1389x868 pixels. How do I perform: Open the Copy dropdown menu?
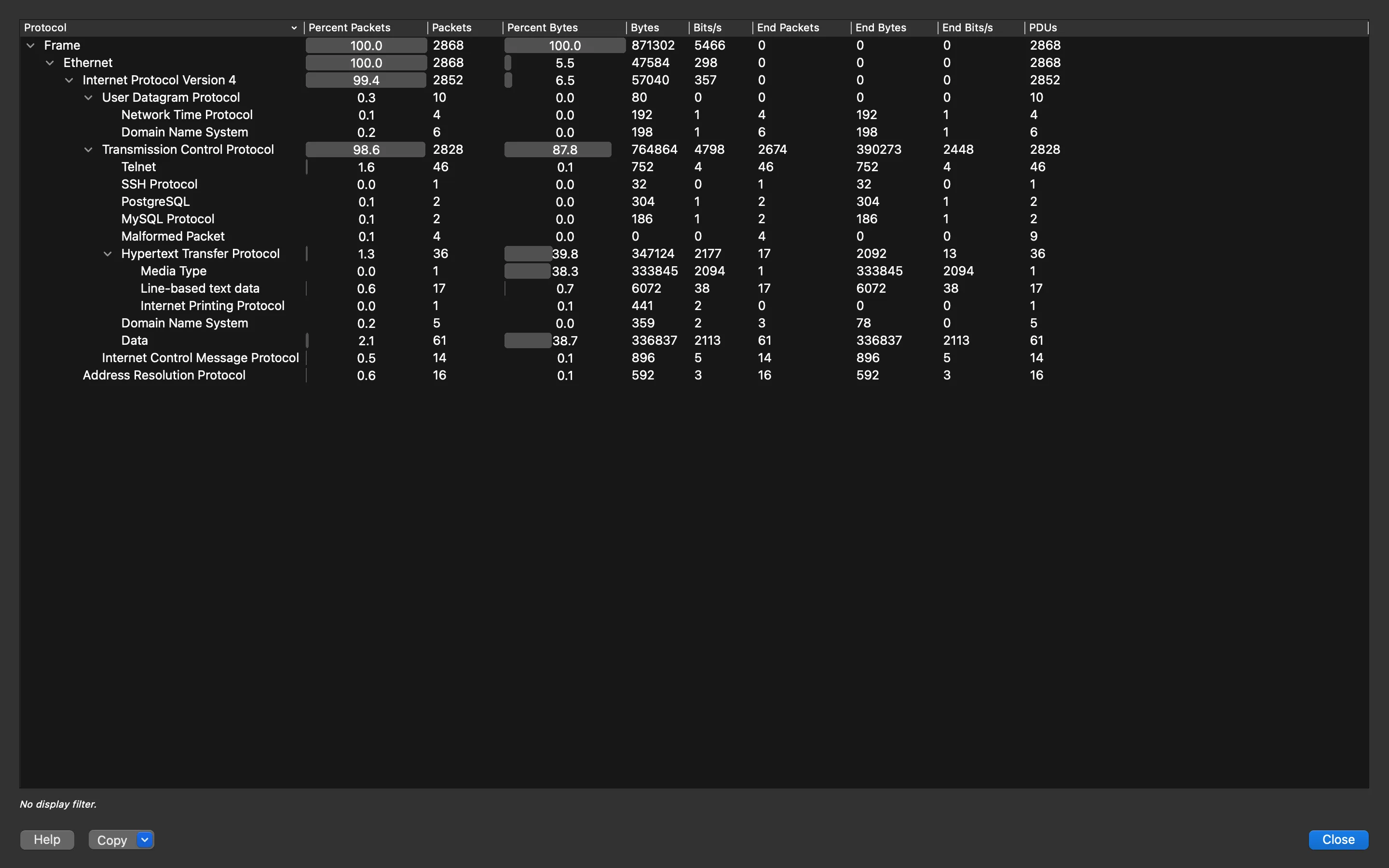145,839
